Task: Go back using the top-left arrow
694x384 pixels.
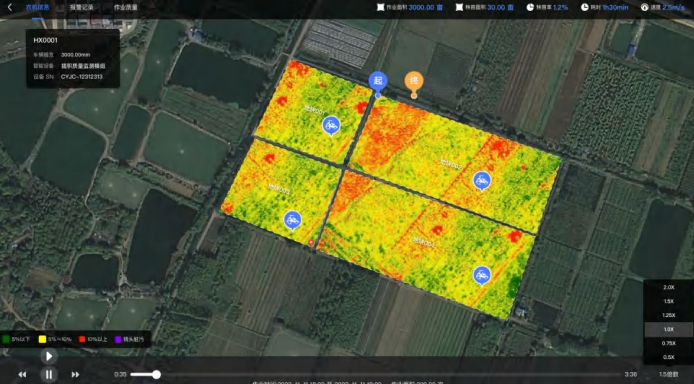Action: [x=10, y=7]
